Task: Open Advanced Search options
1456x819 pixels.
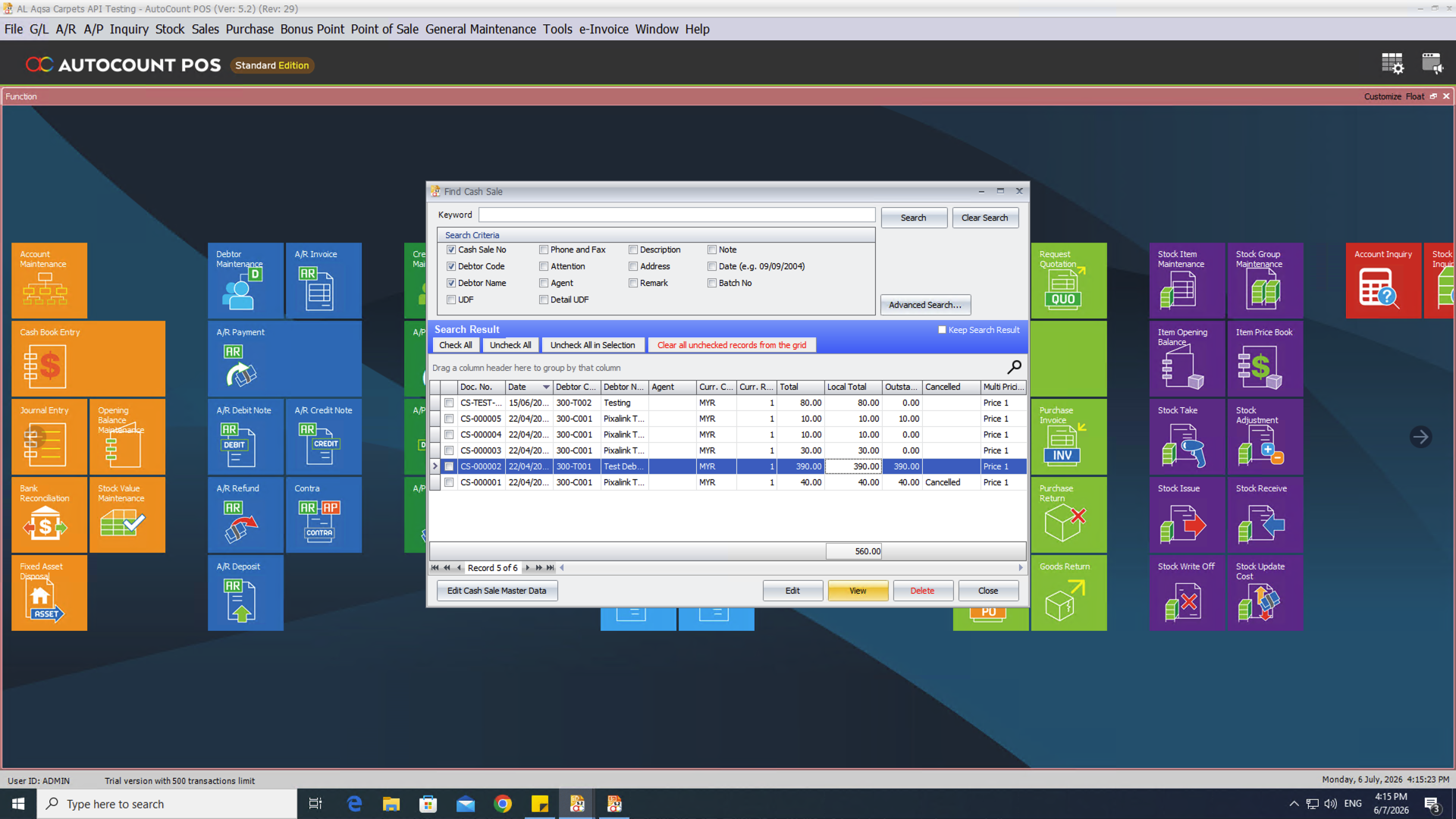Action: click(925, 305)
